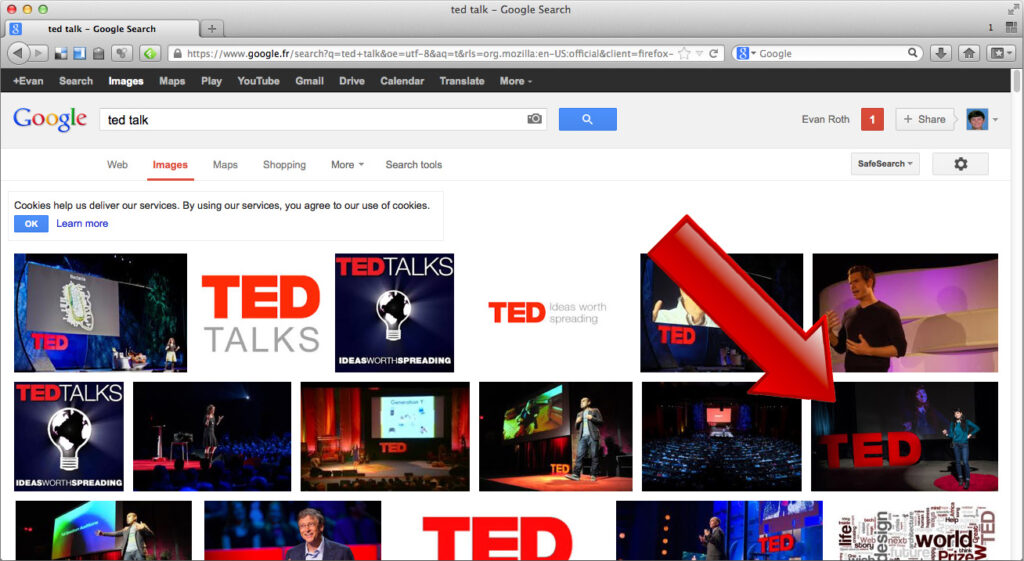Bookmark page with the star icon
This screenshot has width=1024, height=561.
684,54
